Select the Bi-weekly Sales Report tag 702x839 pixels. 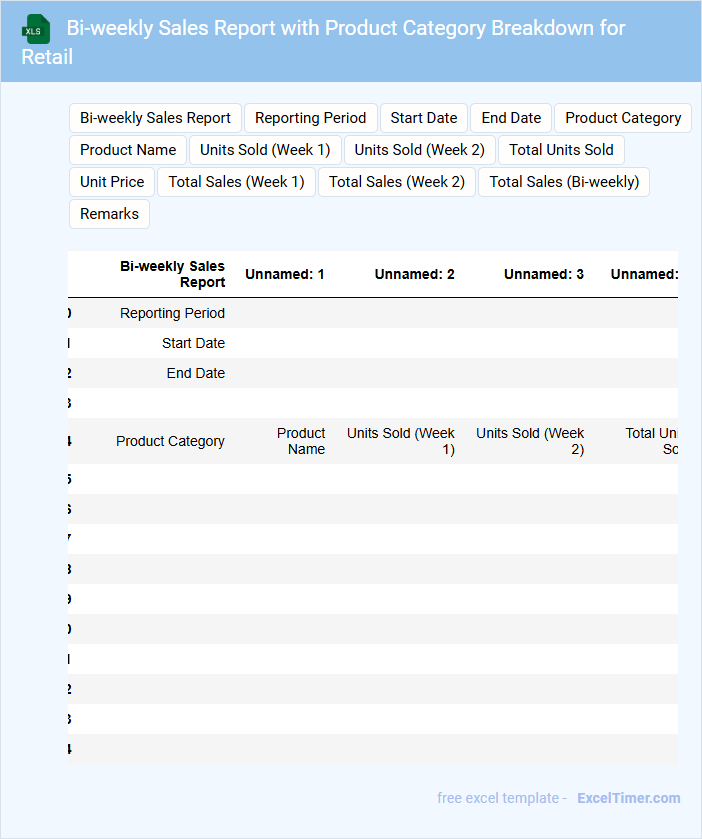[x=155, y=118]
